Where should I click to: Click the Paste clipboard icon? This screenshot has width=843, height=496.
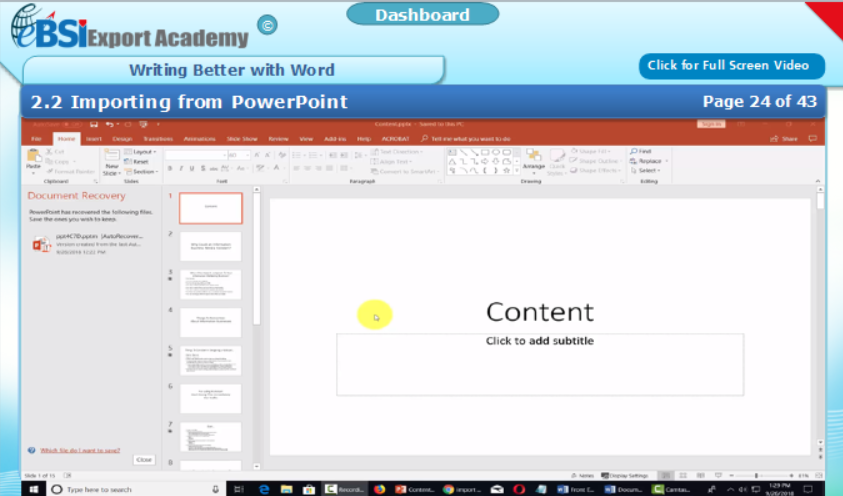pos(33,157)
